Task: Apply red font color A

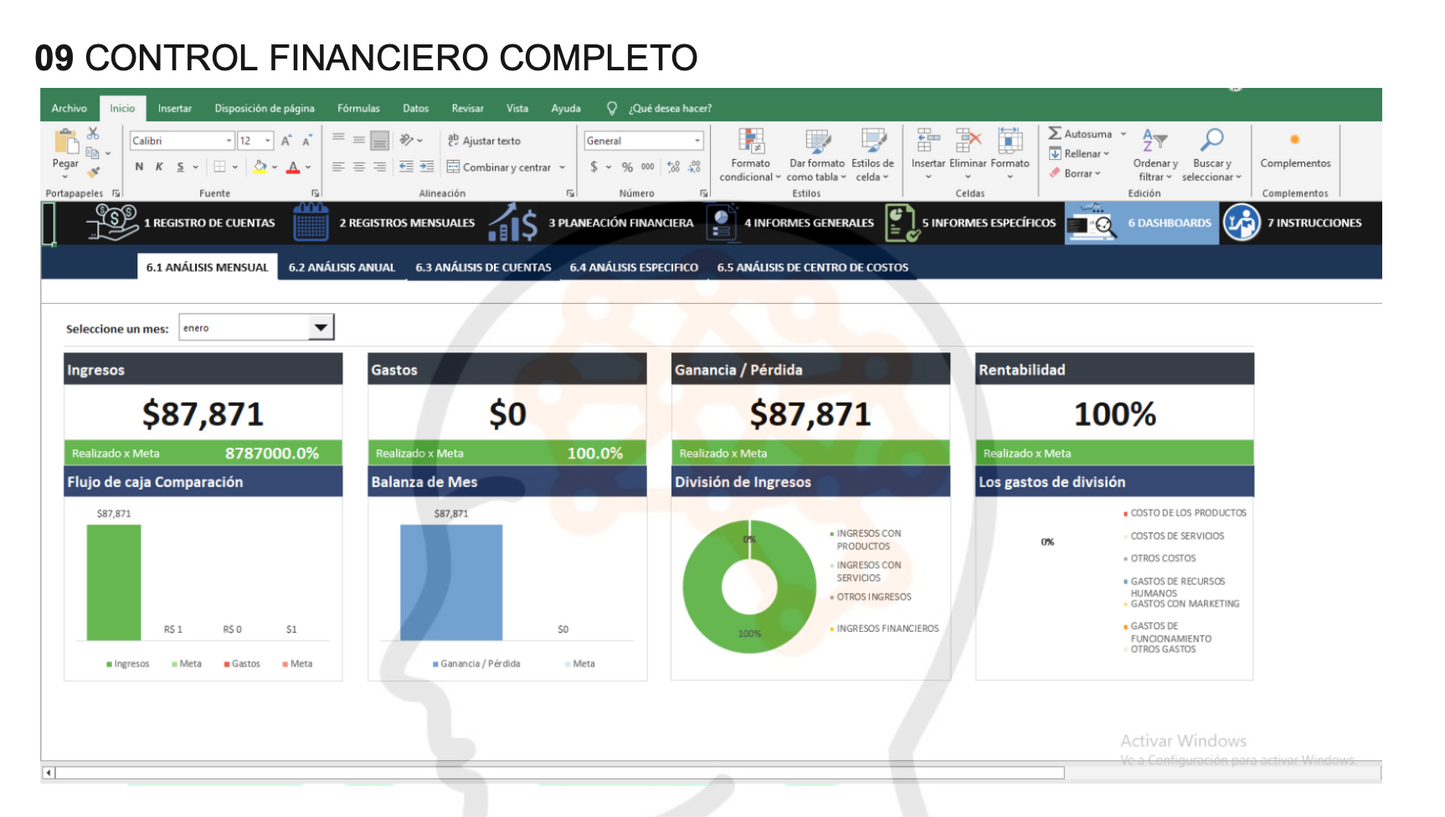Action: point(293,167)
